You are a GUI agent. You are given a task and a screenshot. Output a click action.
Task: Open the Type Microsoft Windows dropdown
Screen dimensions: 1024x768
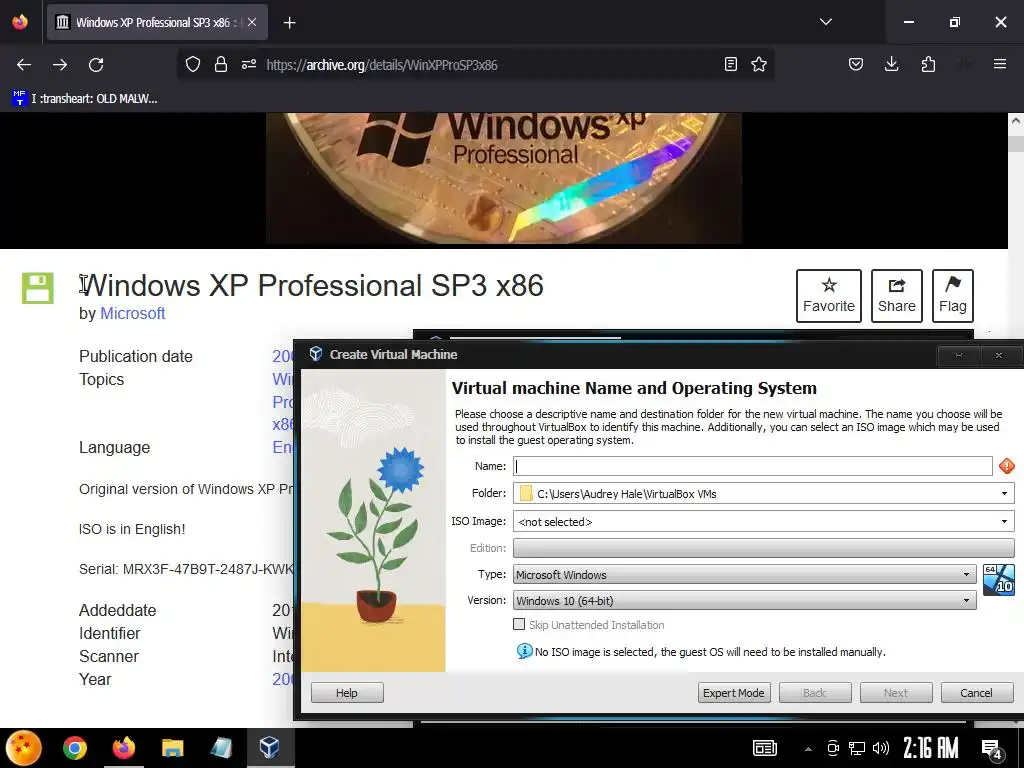[744, 575]
